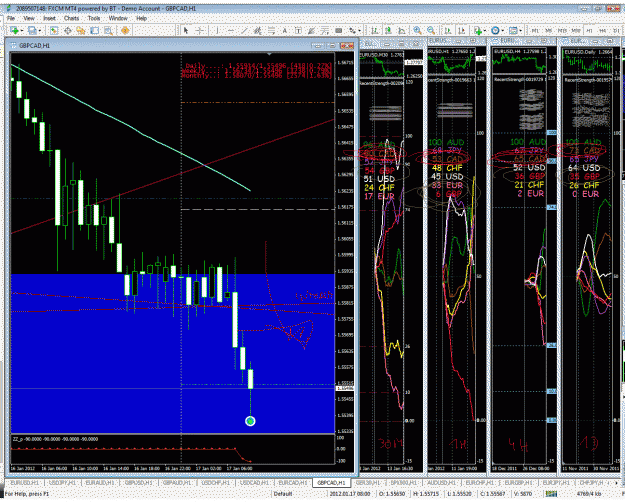Image resolution: width=625 pixels, height=502 pixels.
Task: Select the H4 timeframe button
Action: (603, 30)
